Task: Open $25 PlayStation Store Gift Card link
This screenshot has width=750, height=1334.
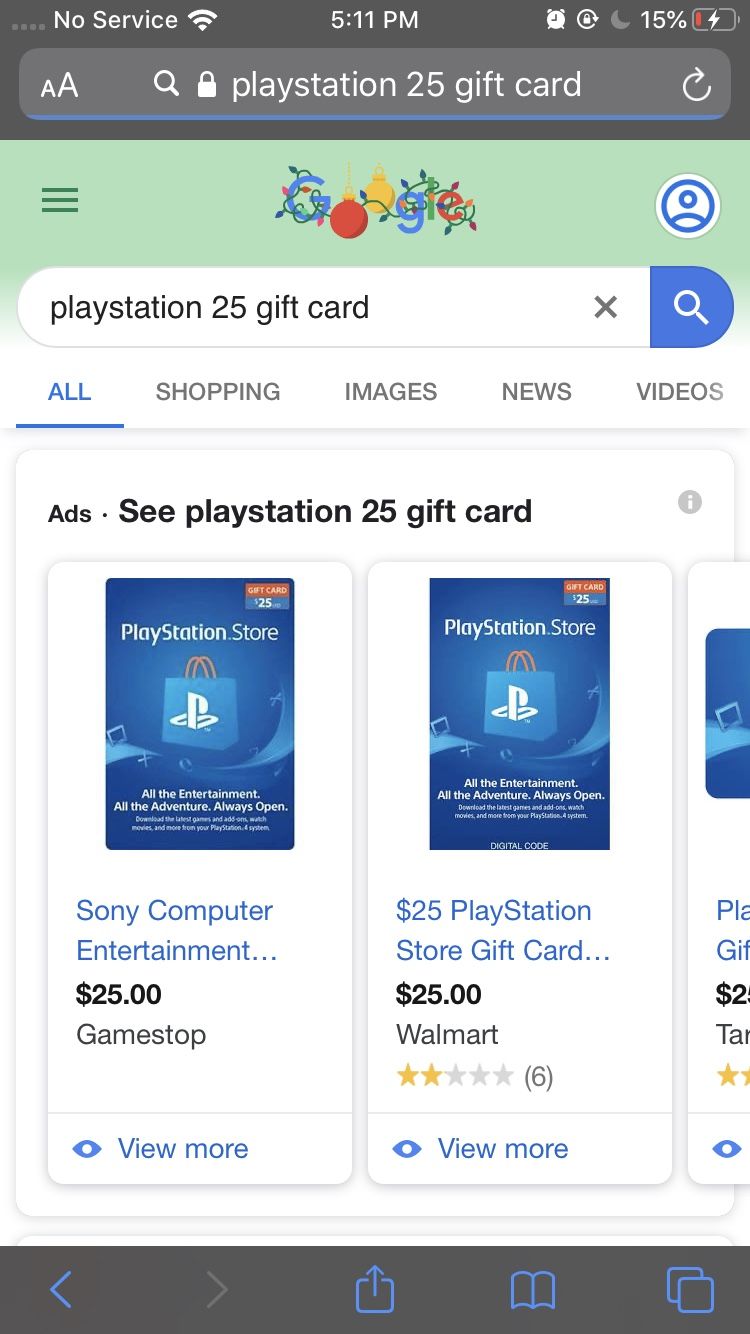Action: pos(503,930)
